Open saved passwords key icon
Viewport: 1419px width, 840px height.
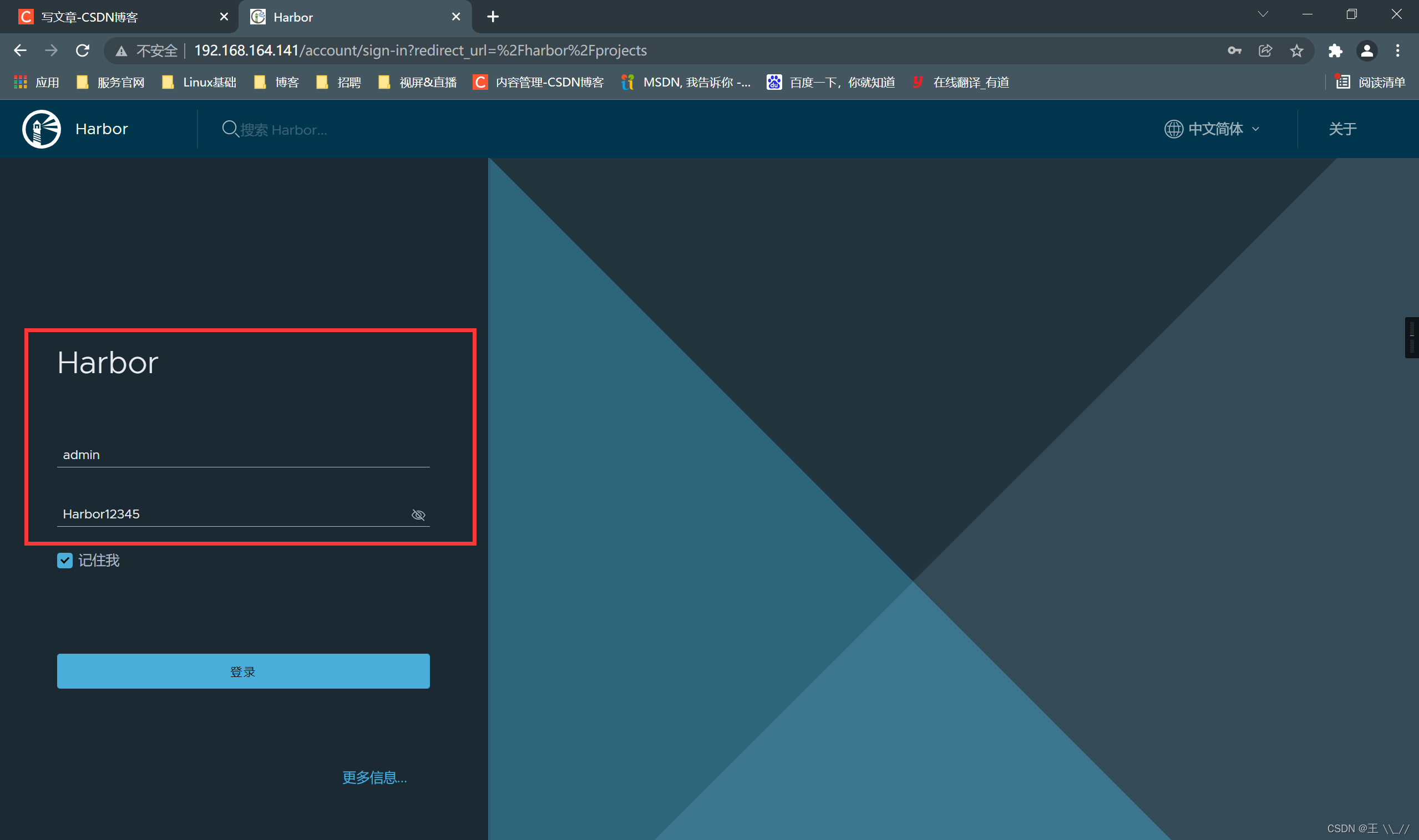(x=1234, y=50)
